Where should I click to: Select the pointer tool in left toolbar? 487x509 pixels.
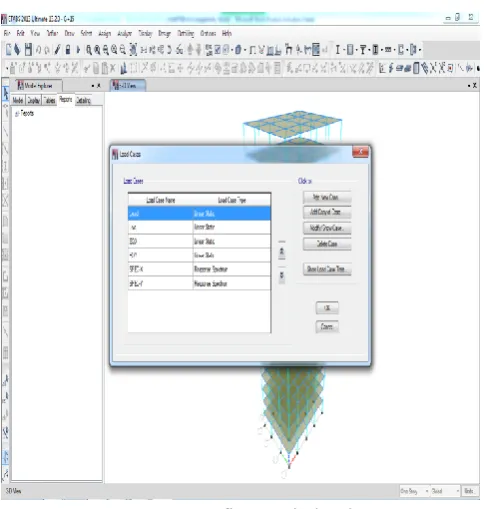coord(6,93)
